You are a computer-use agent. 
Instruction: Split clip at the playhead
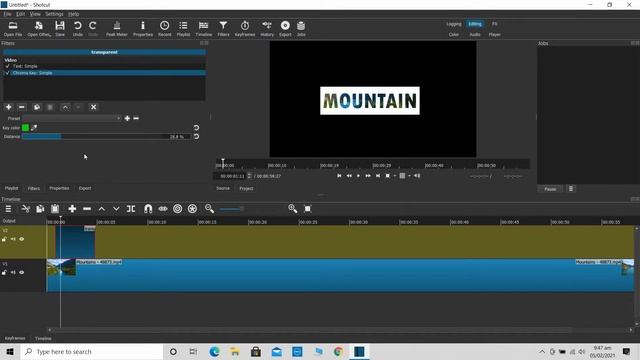click(x=131, y=209)
